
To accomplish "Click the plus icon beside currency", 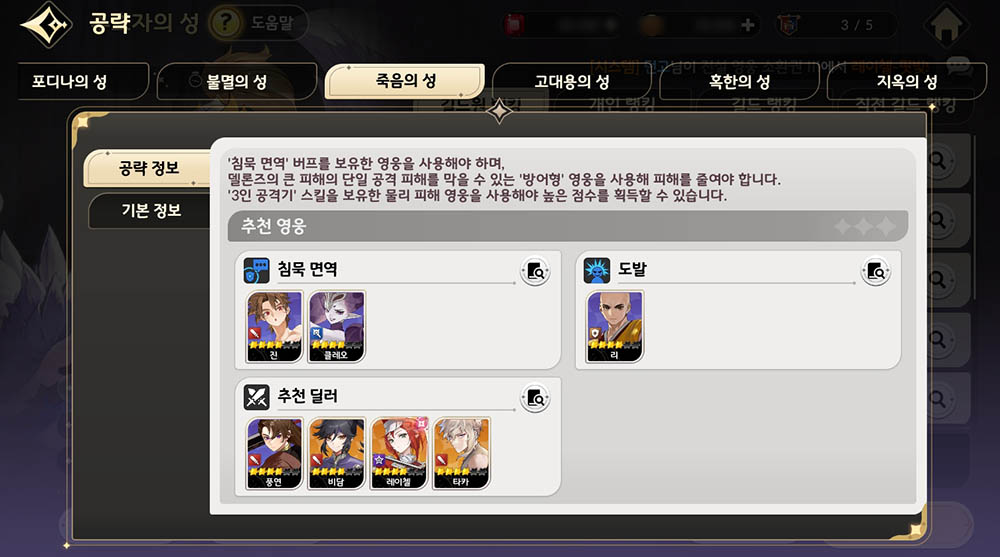I will pyautogui.click(x=748, y=25).
